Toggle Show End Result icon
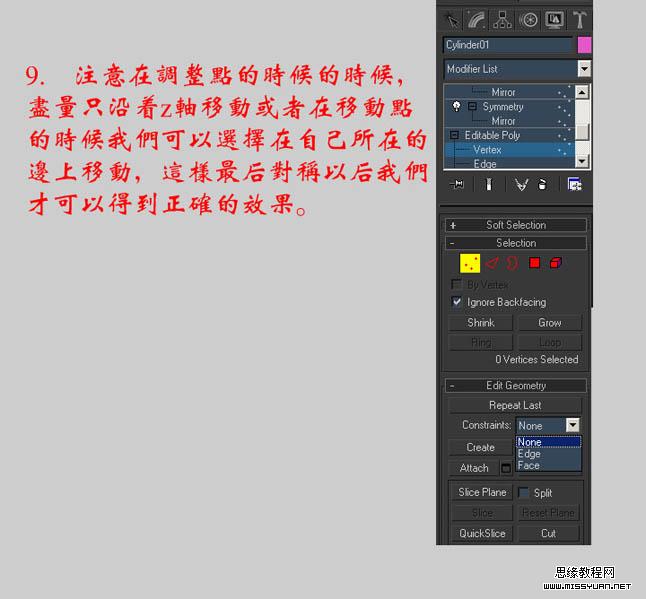This screenshot has width=646, height=599. [x=489, y=184]
